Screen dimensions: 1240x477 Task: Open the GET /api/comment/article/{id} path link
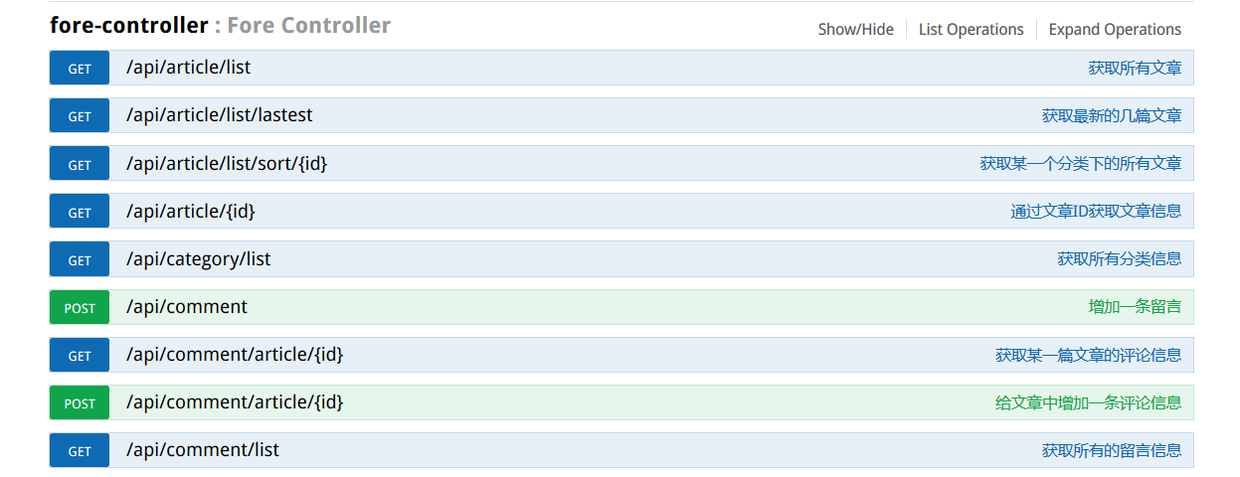pos(234,354)
